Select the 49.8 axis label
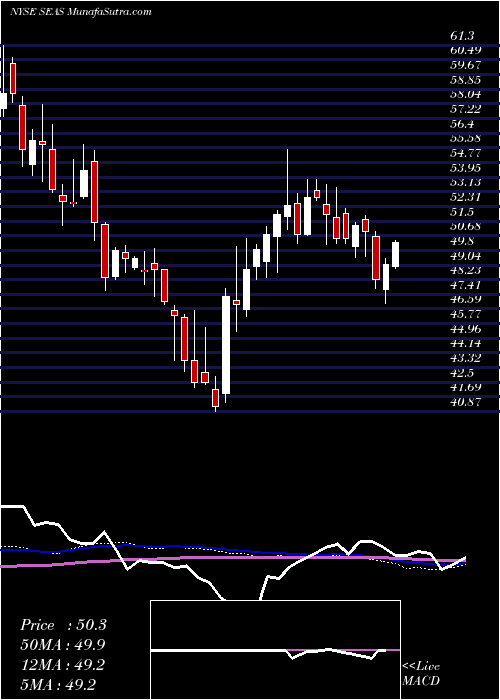Image resolution: width=500 pixels, height=700 pixels. [462, 242]
